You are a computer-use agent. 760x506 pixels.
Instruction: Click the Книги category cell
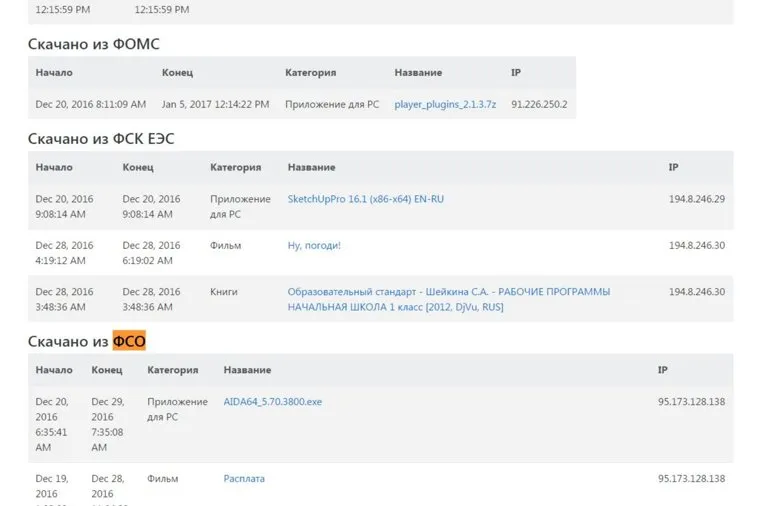(x=224, y=292)
